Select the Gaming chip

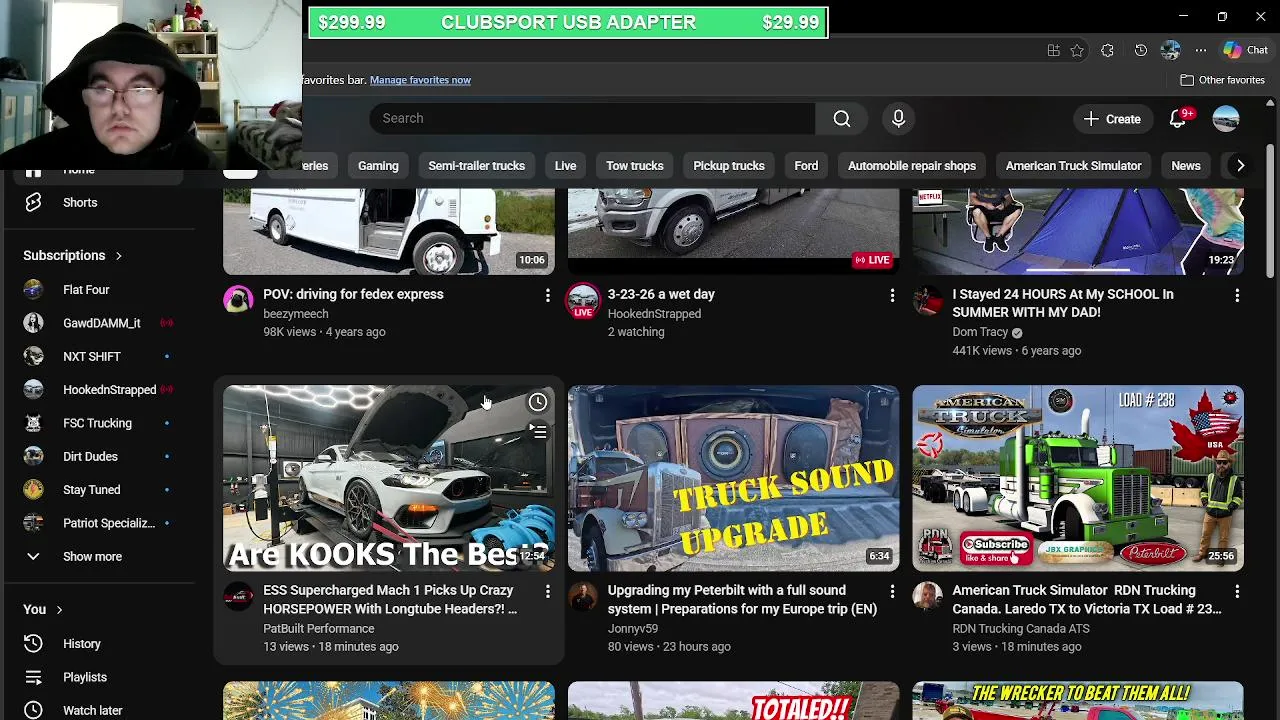pyautogui.click(x=378, y=166)
